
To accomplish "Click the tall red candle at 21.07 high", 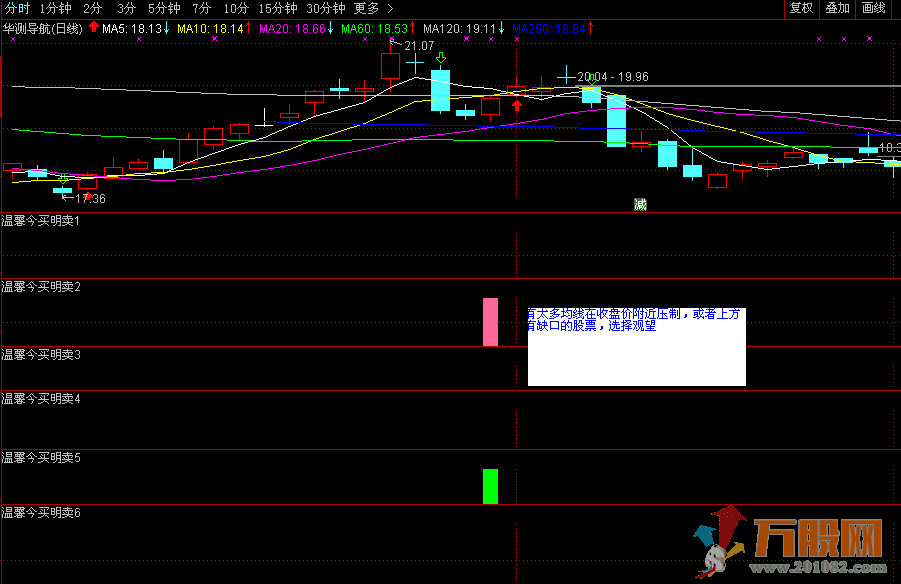I will click(390, 66).
